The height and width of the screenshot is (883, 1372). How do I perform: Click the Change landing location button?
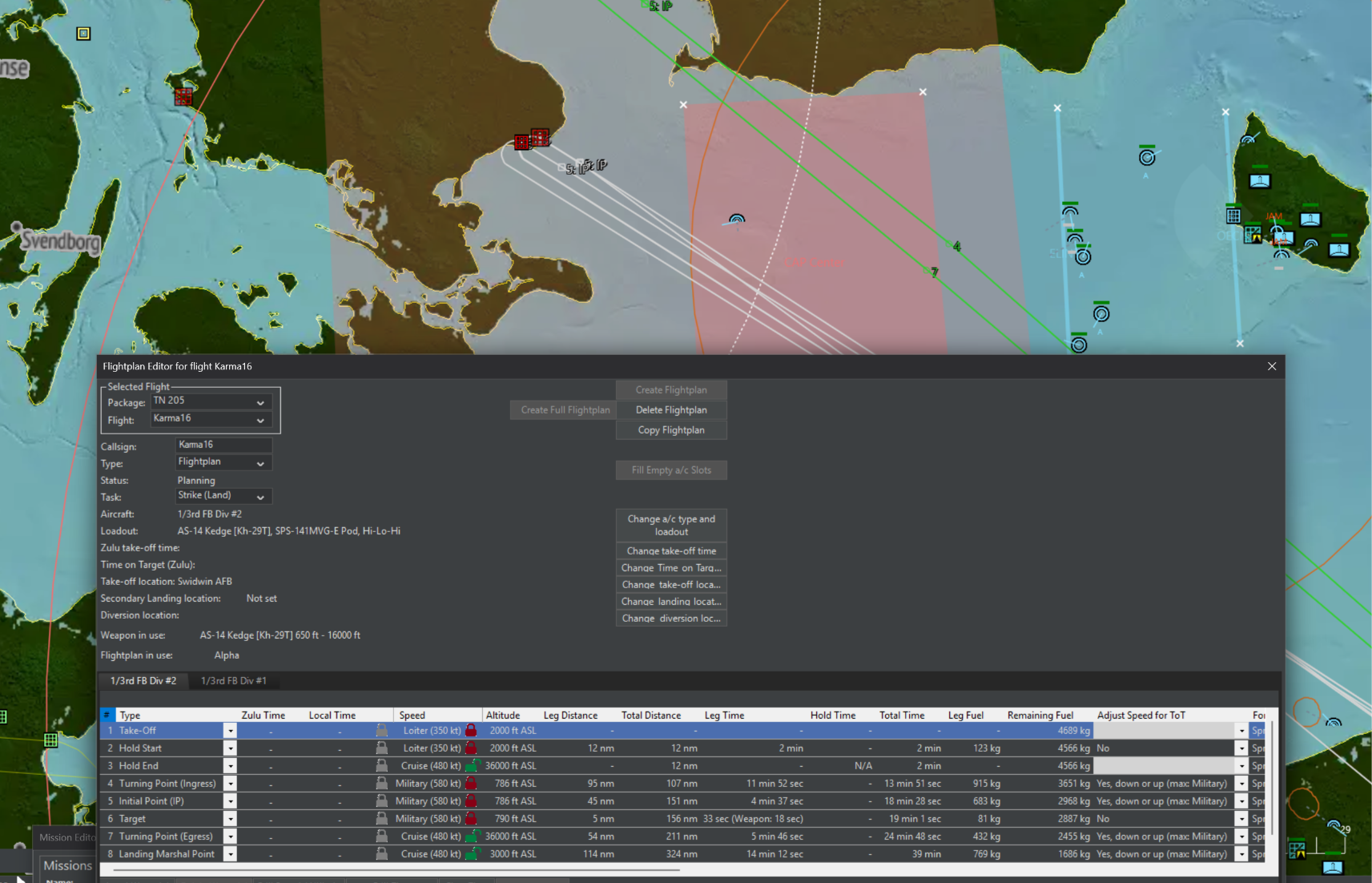point(671,601)
